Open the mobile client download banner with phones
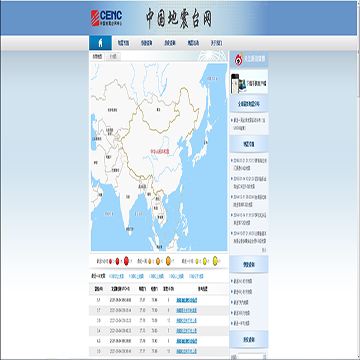Viewport: 360px width, 360px height. point(249,82)
